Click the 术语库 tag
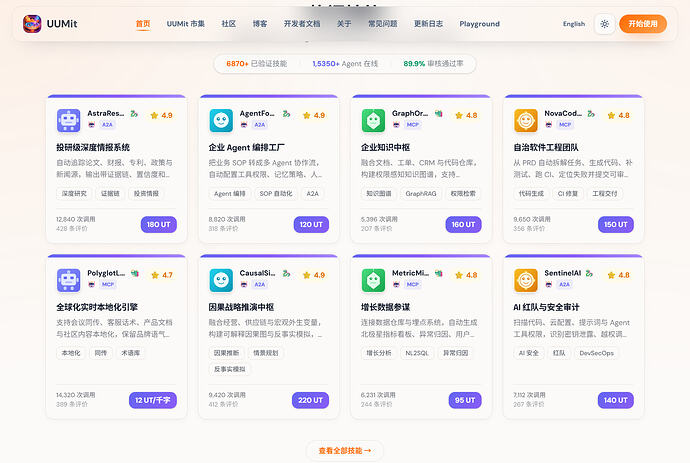Viewport: 690px width, 463px height. (131, 353)
